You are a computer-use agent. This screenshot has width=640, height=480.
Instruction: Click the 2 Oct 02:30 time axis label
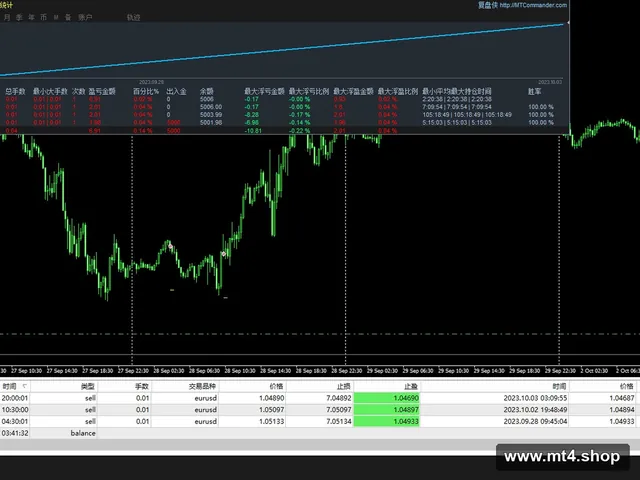[594, 371]
